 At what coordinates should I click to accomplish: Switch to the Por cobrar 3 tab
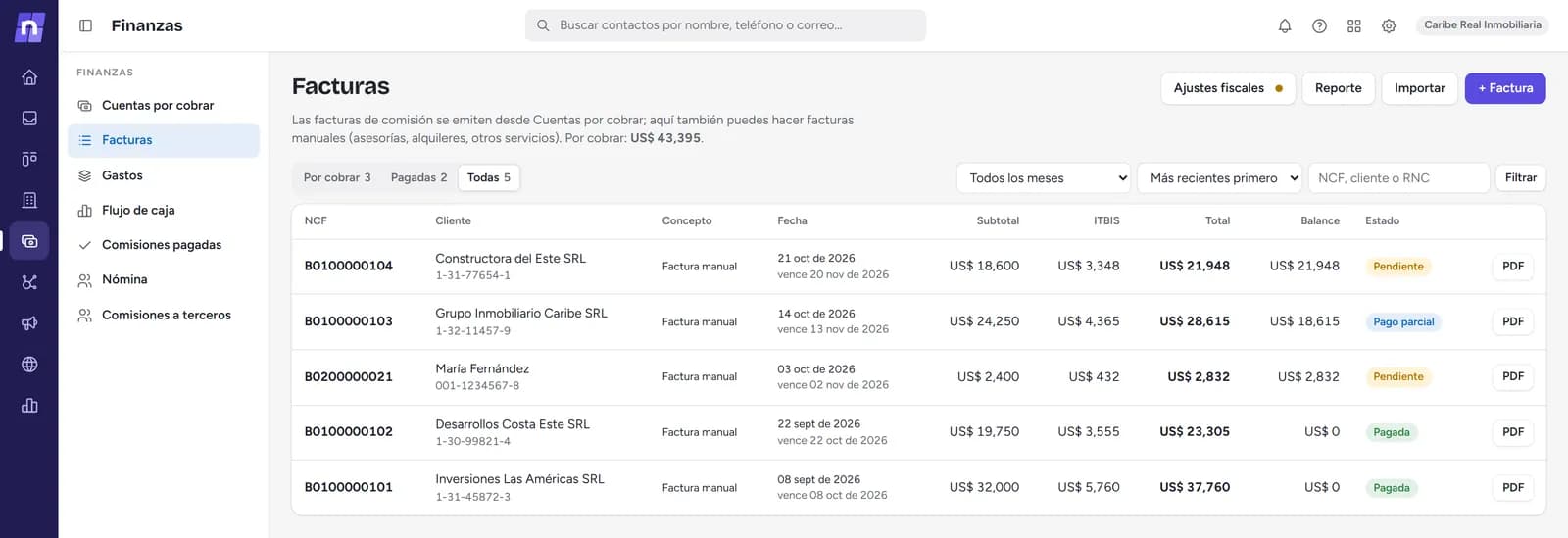tap(337, 177)
